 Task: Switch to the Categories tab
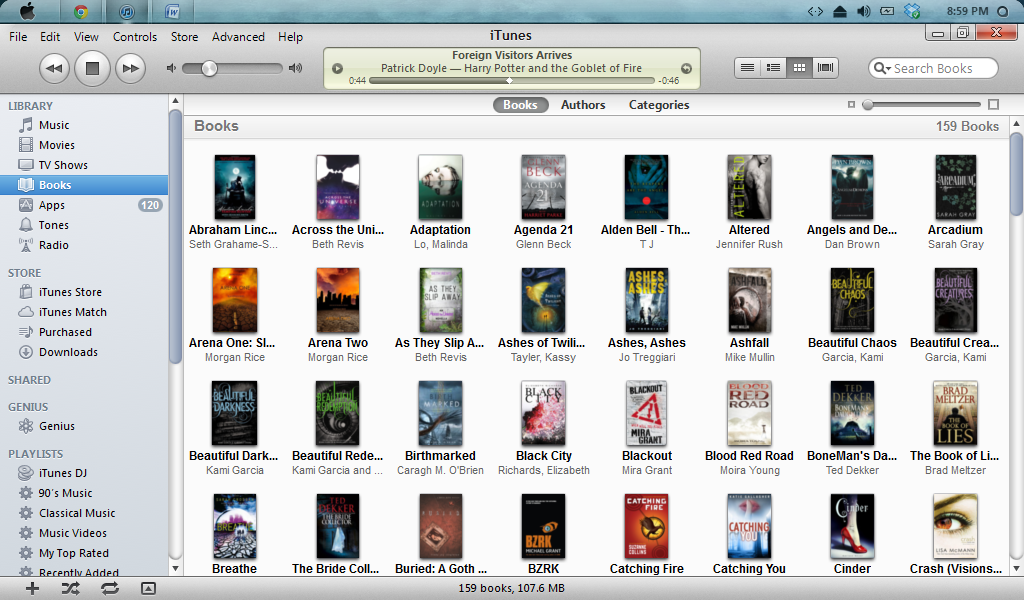[x=659, y=105]
